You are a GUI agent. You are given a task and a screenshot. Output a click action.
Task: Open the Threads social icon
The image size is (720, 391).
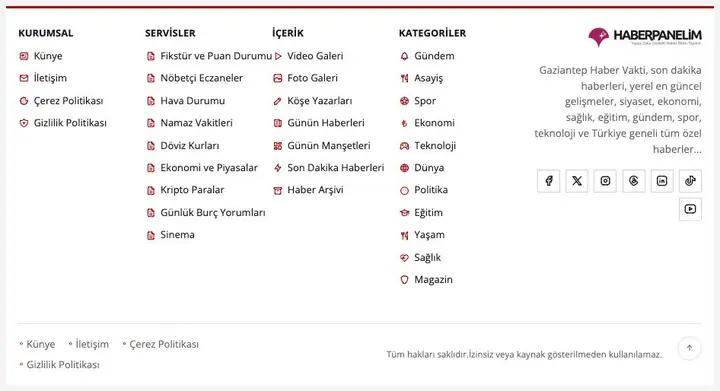point(634,181)
